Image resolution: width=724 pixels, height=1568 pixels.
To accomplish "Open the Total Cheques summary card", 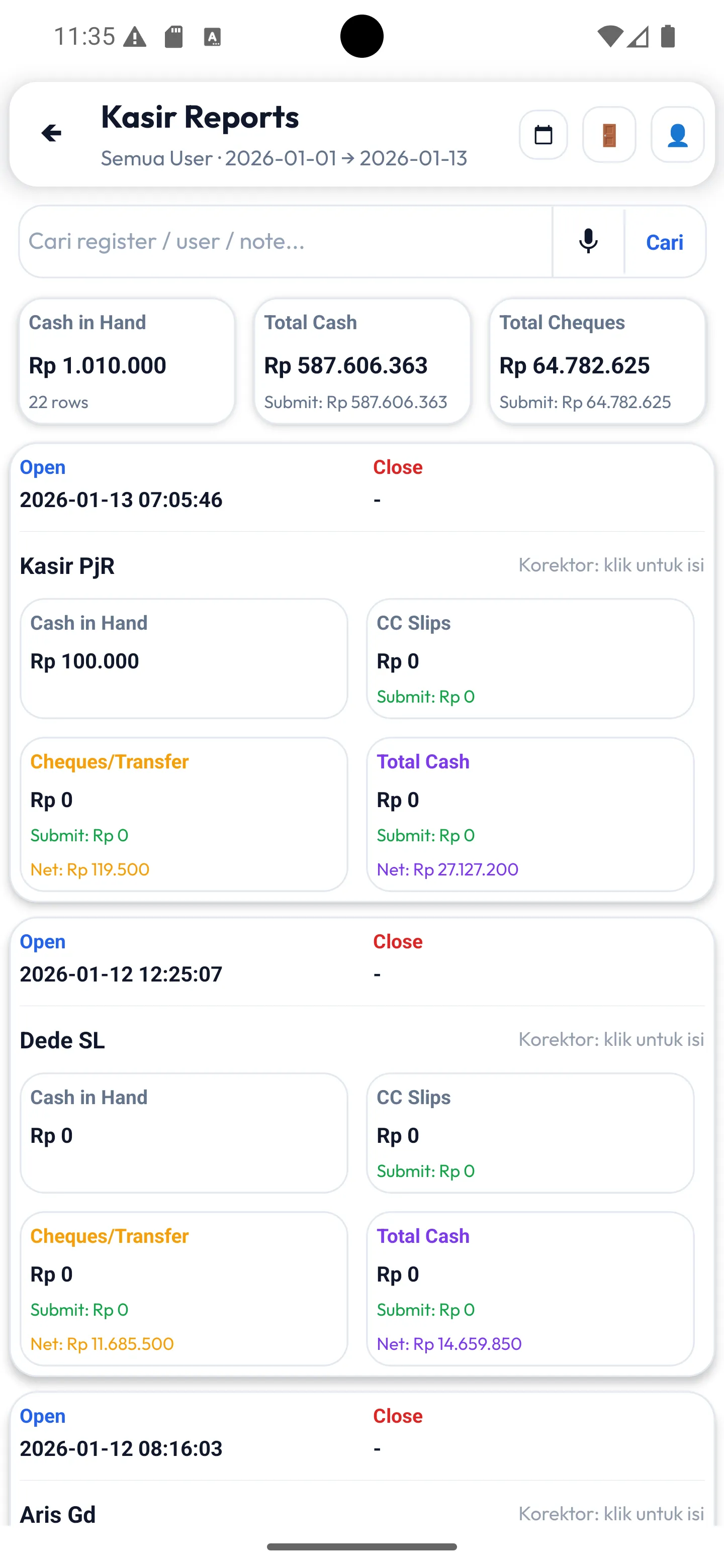I will 597,361.
